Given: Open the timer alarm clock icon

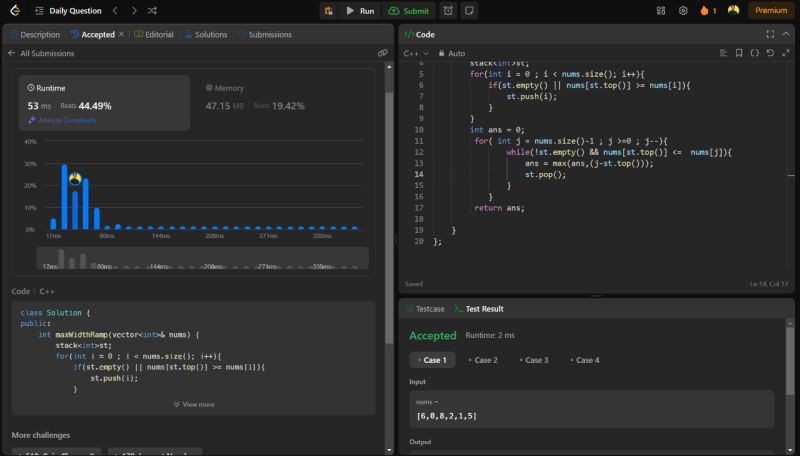Looking at the screenshot, I should click(x=448, y=11).
